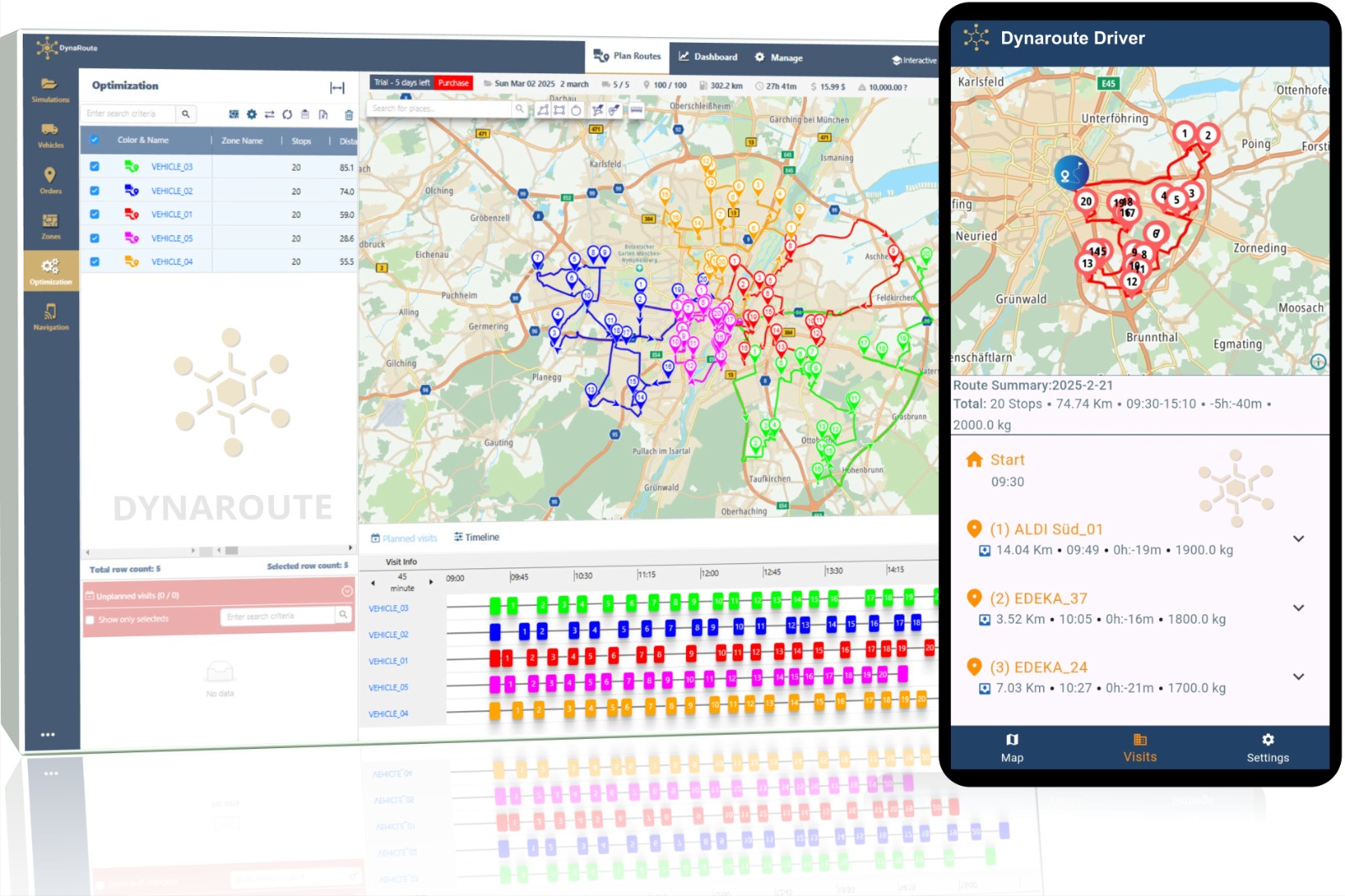Expand the EDEKA_24 stop details

[1299, 677]
